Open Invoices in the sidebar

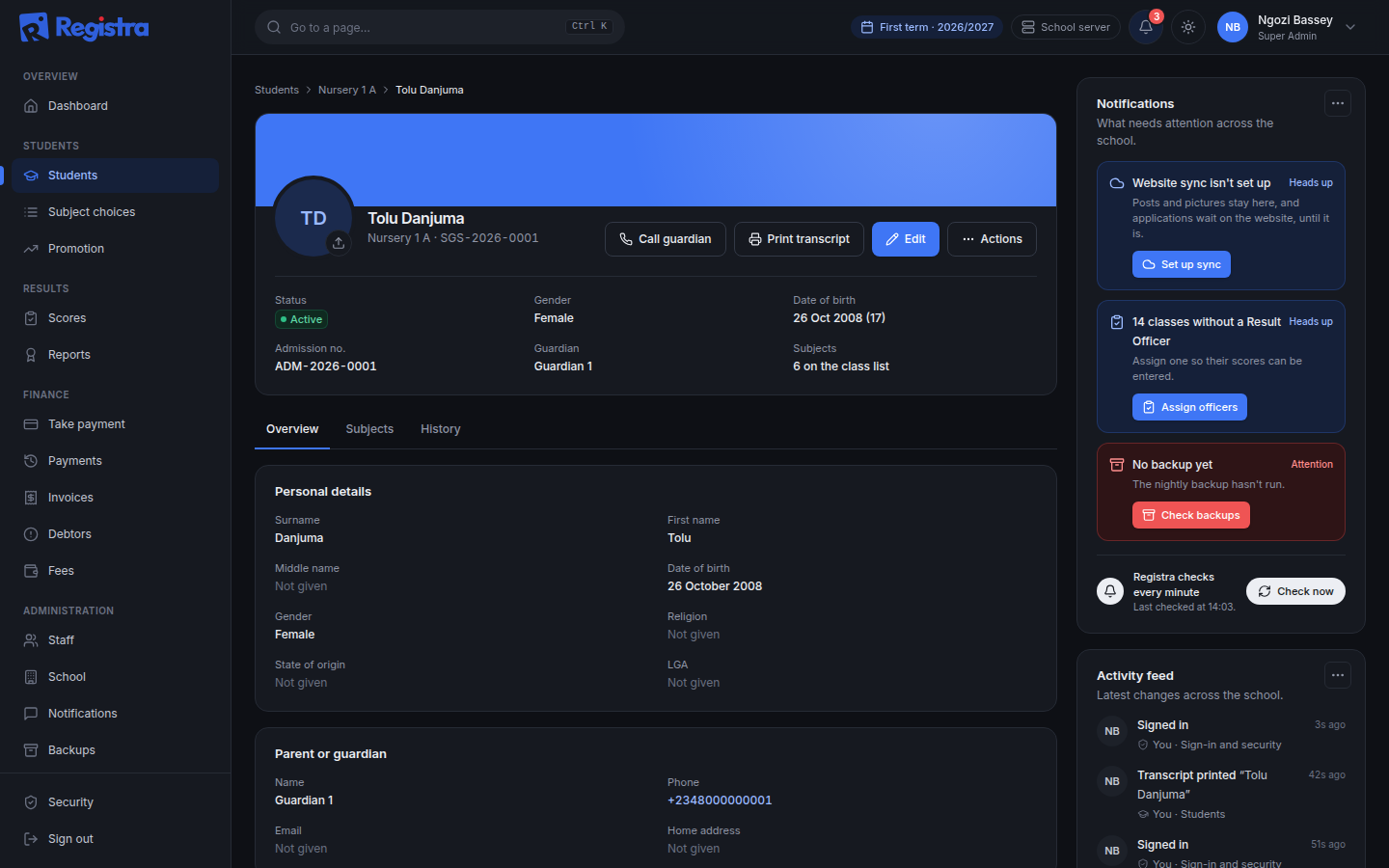tap(115, 498)
